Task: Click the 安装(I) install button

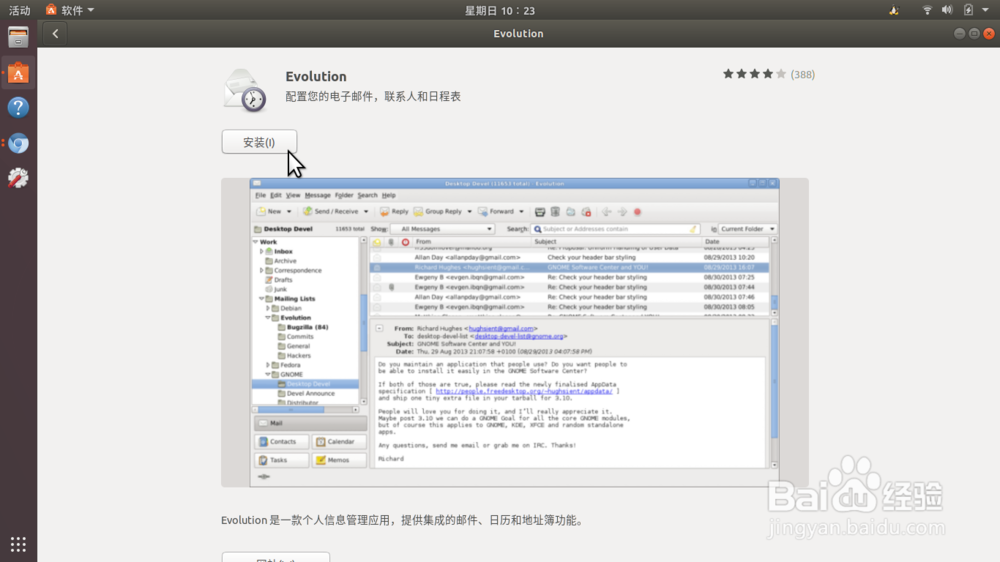Action: (x=259, y=142)
